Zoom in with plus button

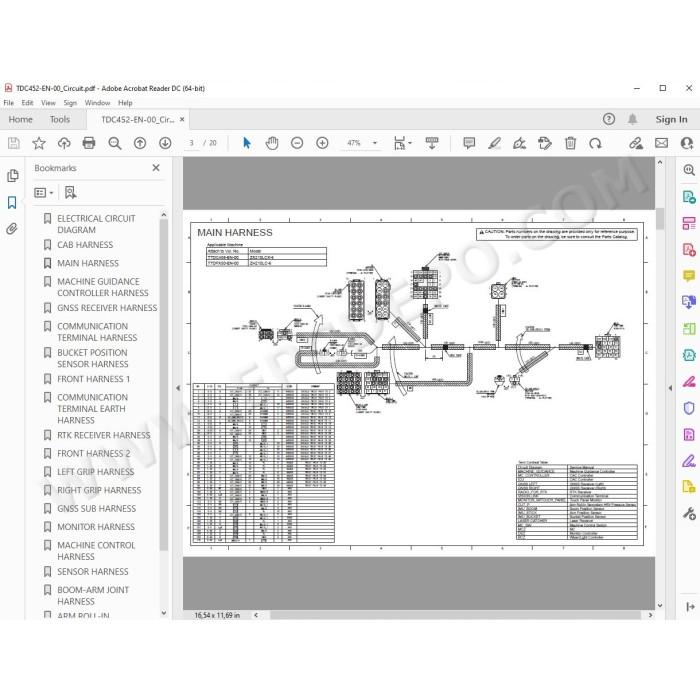click(322, 143)
